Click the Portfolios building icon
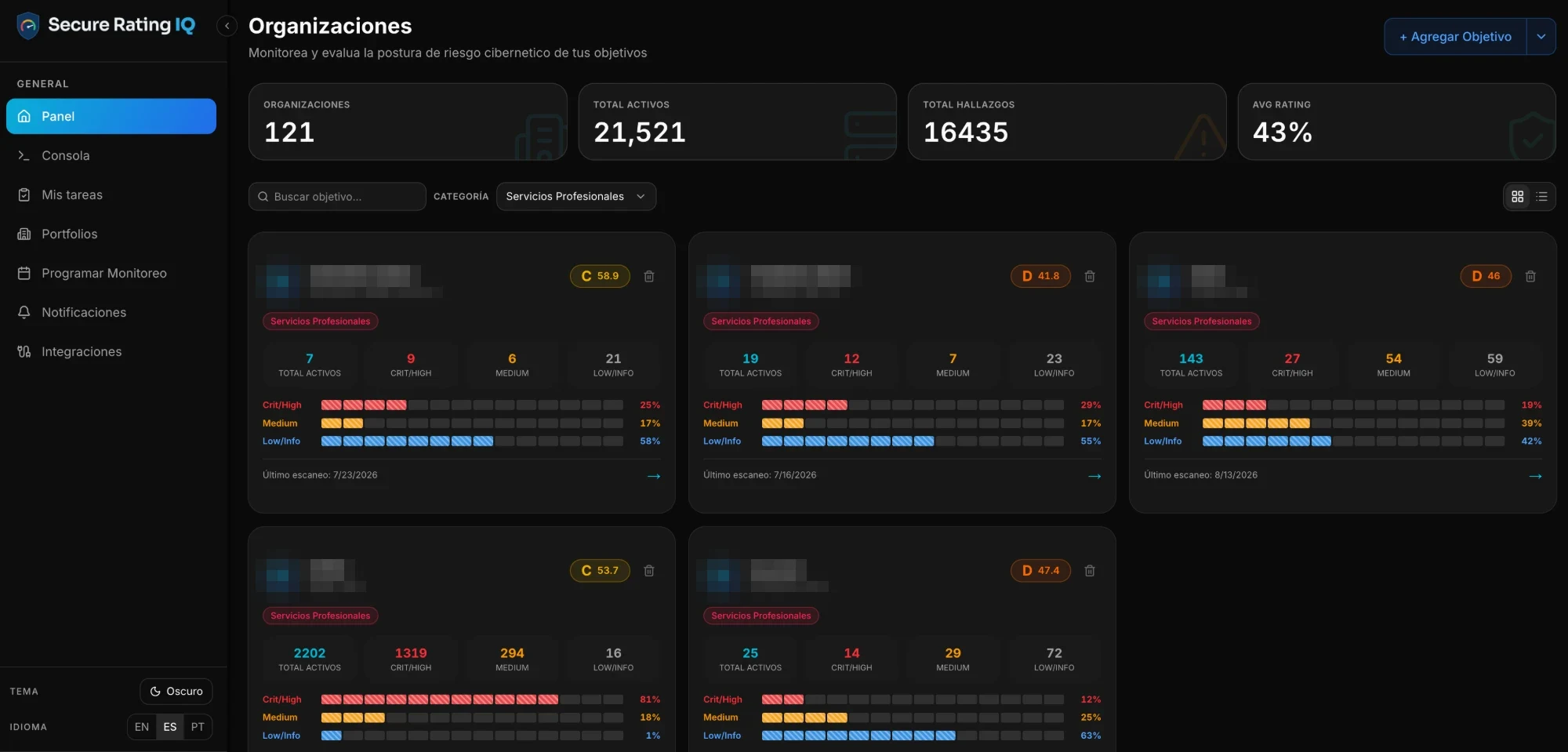 coord(24,234)
